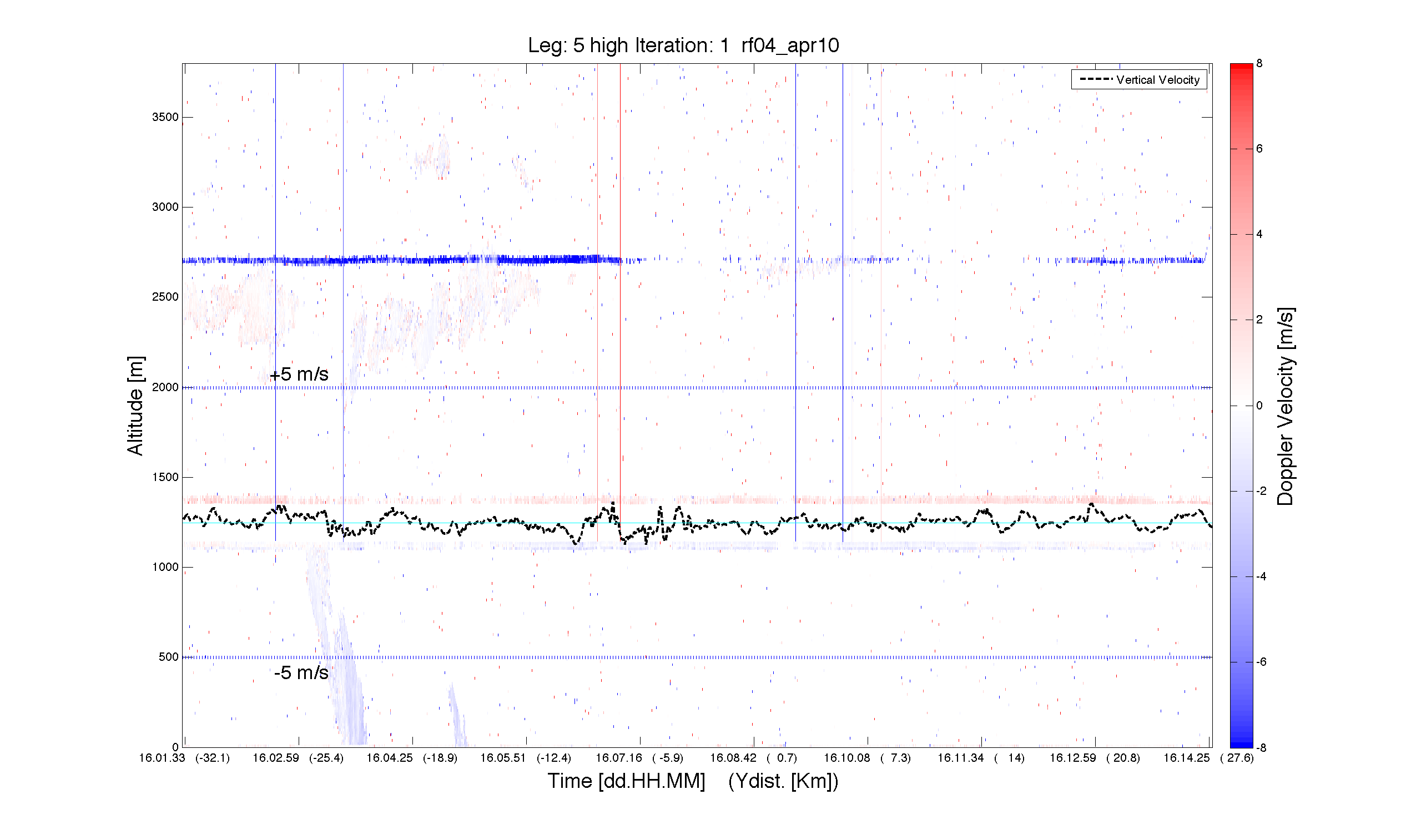Click the 'Altitude [m]' y-axis label
Viewport: 1406px width, 840px height.
tap(135, 406)
